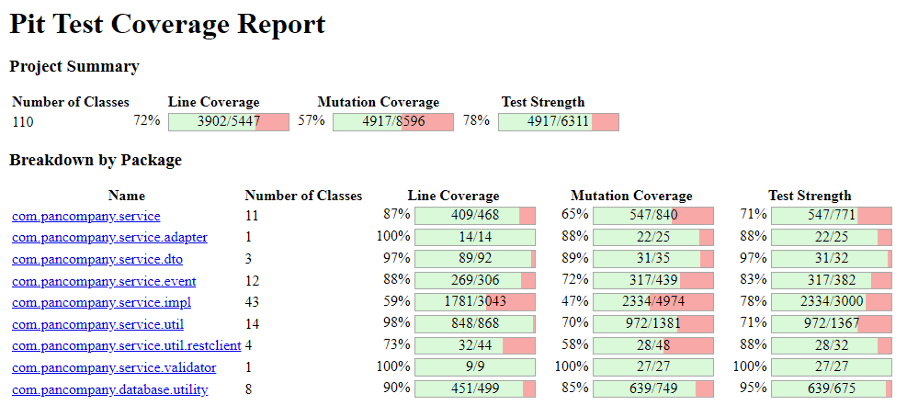This screenshot has width=908, height=406.
Task: Click the breakdown 'Test Strength' column header
Action: click(810, 196)
